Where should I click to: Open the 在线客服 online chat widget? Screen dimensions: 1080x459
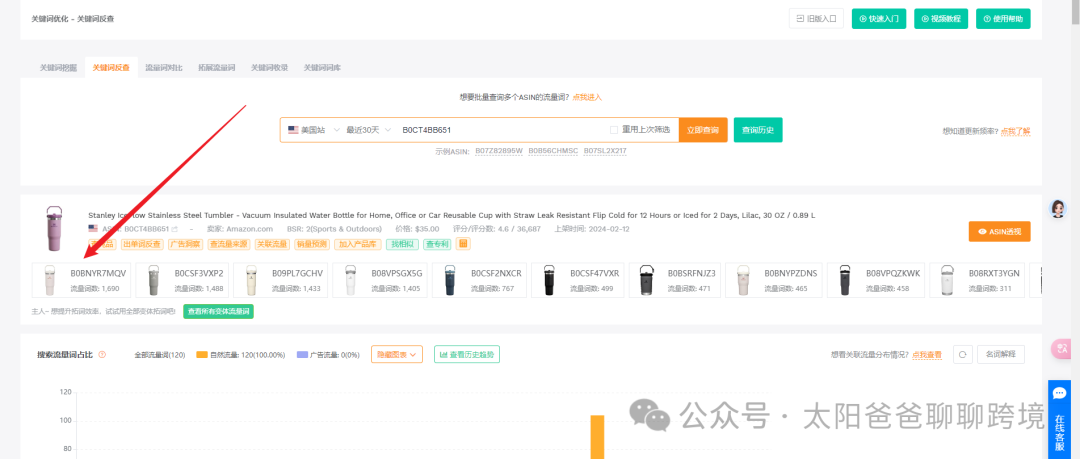(x=1059, y=420)
